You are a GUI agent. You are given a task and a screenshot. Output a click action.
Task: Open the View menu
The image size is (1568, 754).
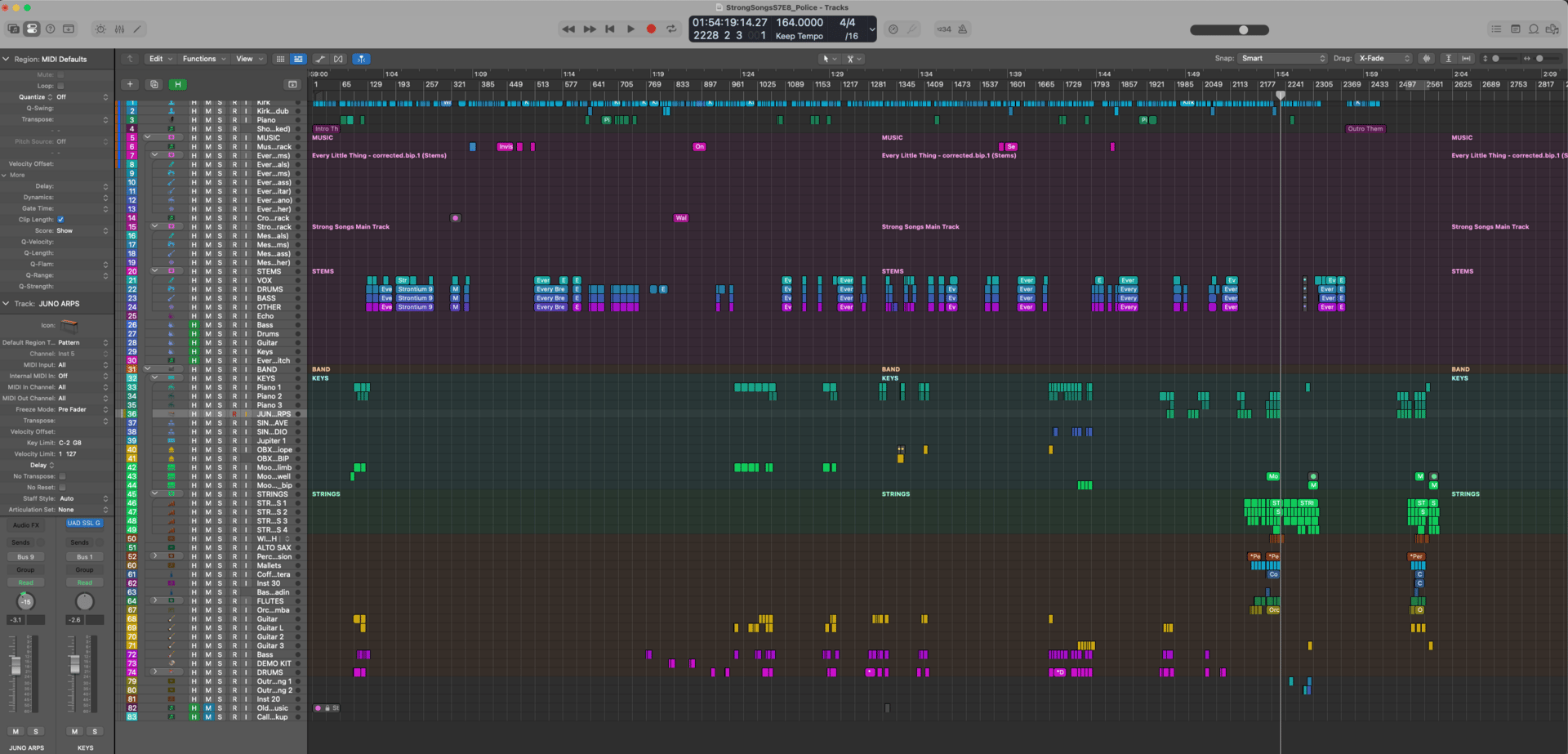(x=249, y=59)
